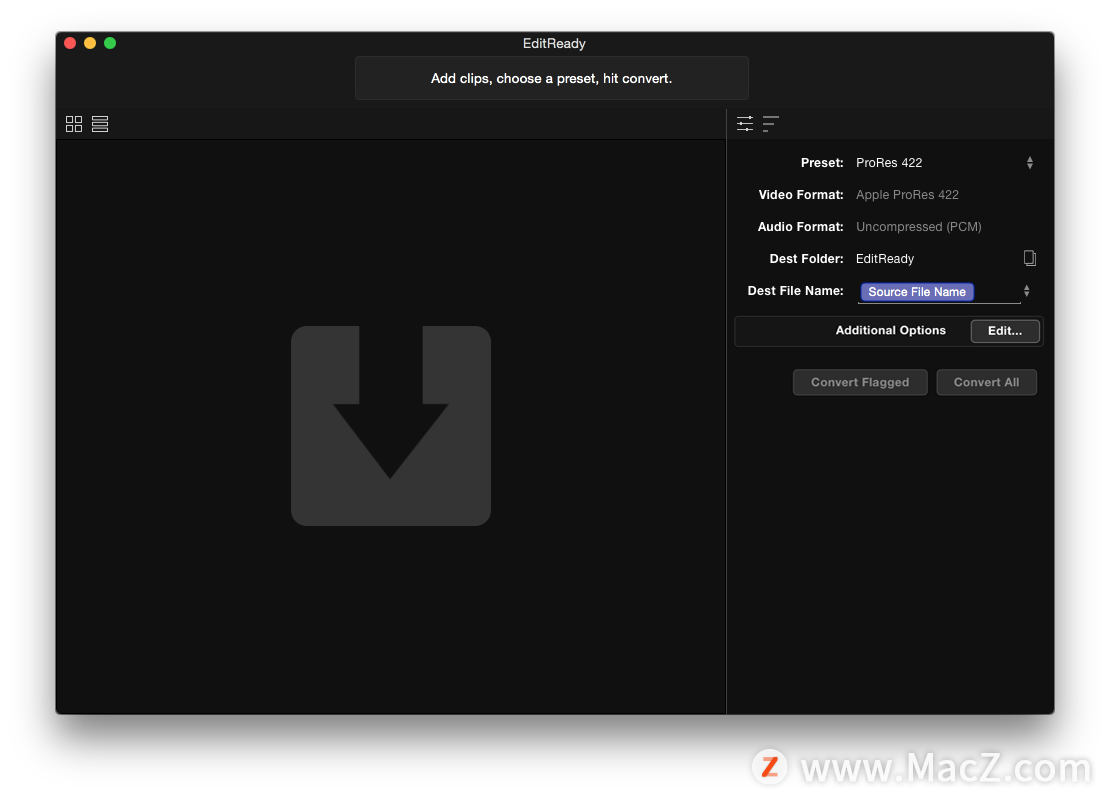
Task: Switch to grid view of clips
Action: (x=74, y=124)
